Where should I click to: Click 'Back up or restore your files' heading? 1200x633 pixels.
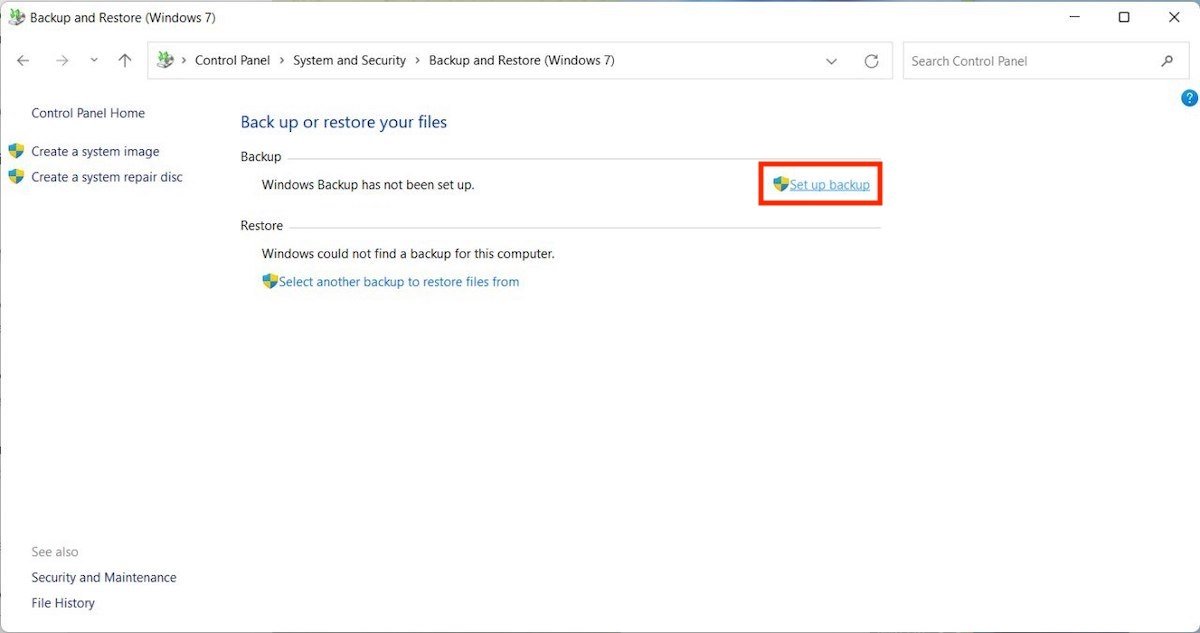pyautogui.click(x=344, y=122)
